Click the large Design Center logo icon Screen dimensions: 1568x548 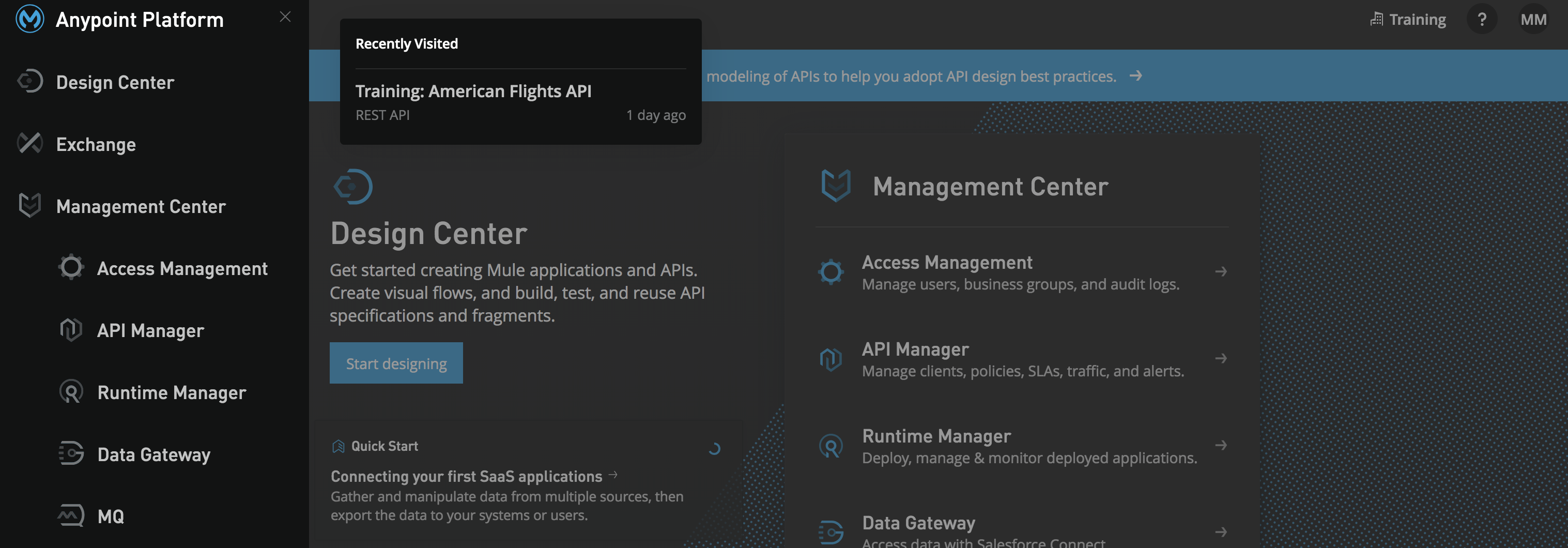352,186
